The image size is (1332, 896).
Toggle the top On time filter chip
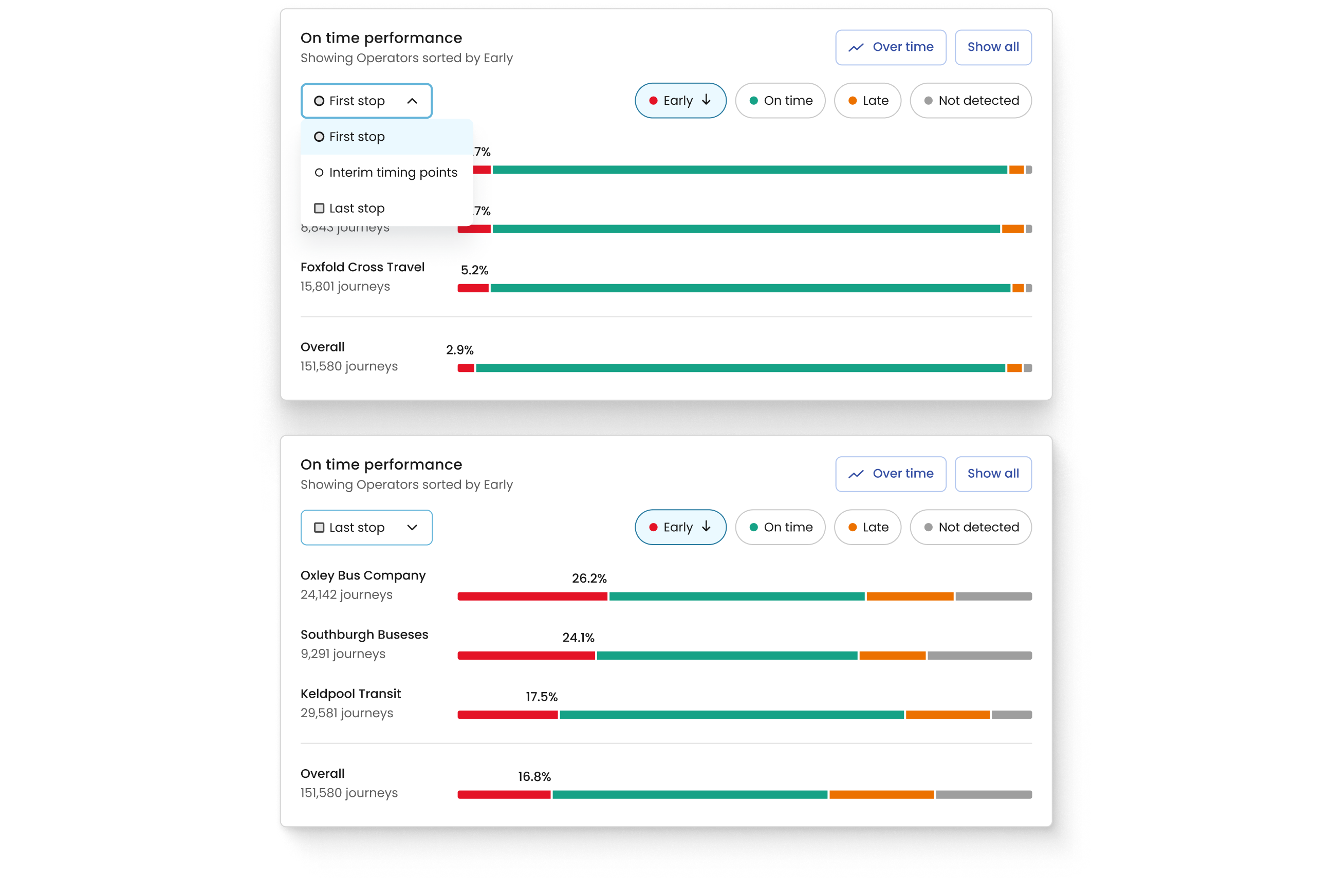[780, 101]
